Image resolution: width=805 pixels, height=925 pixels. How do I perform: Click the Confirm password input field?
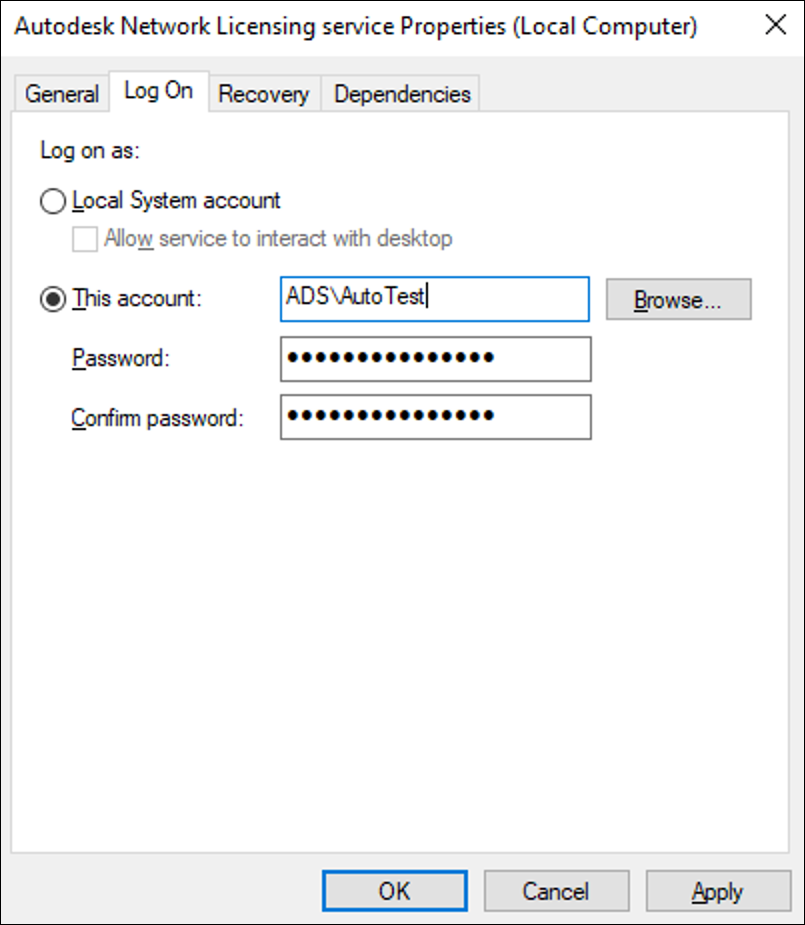pyautogui.click(x=435, y=417)
